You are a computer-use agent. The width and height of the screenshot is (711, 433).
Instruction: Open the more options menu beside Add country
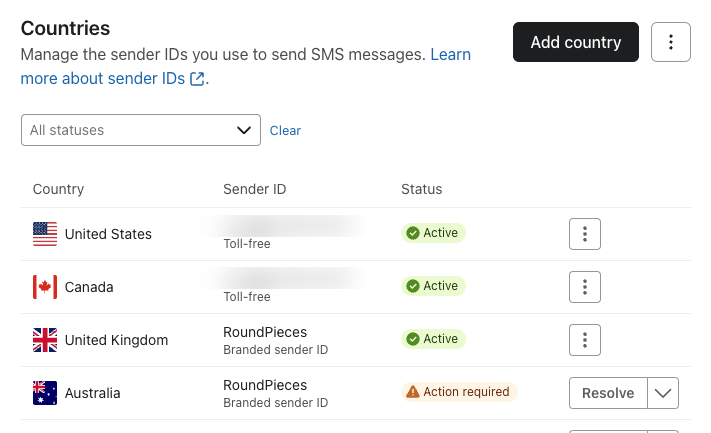[670, 42]
